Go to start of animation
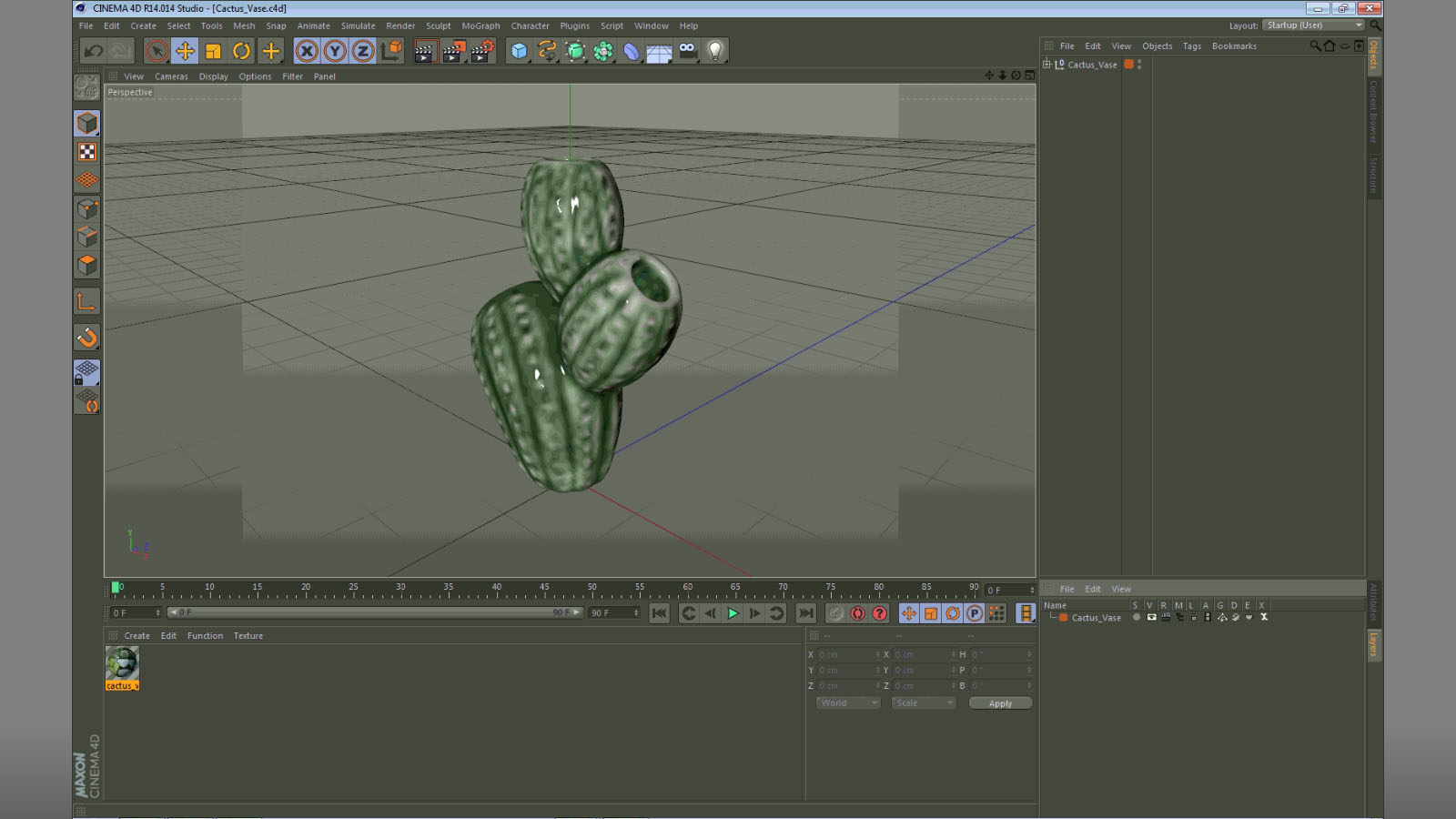The image size is (1456, 819). point(660,613)
